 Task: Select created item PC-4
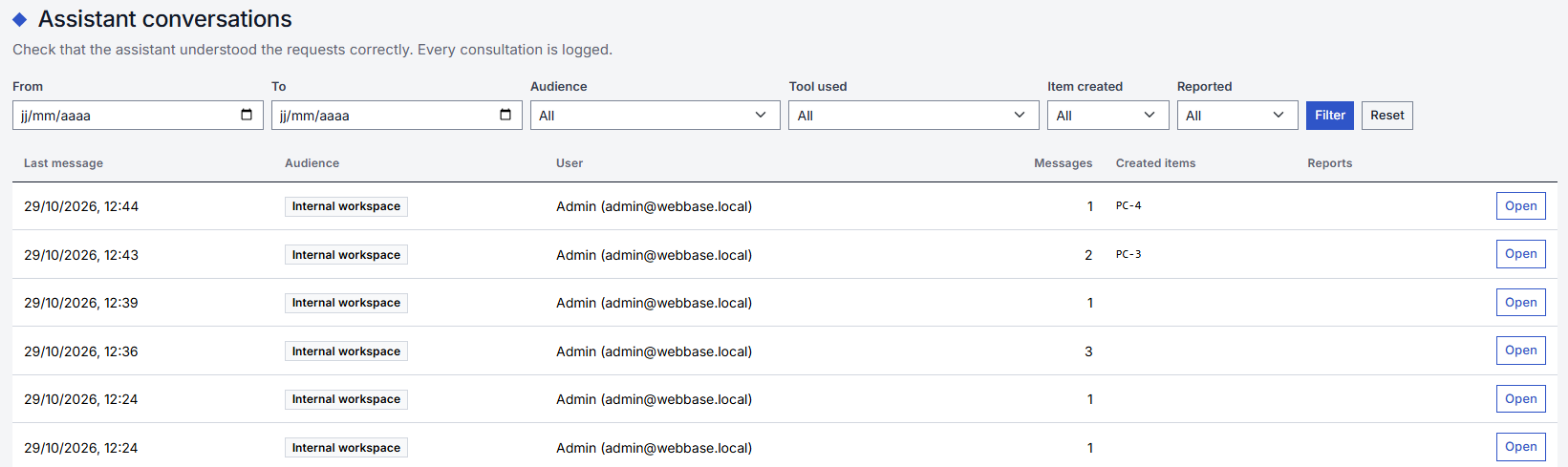coord(1128,206)
